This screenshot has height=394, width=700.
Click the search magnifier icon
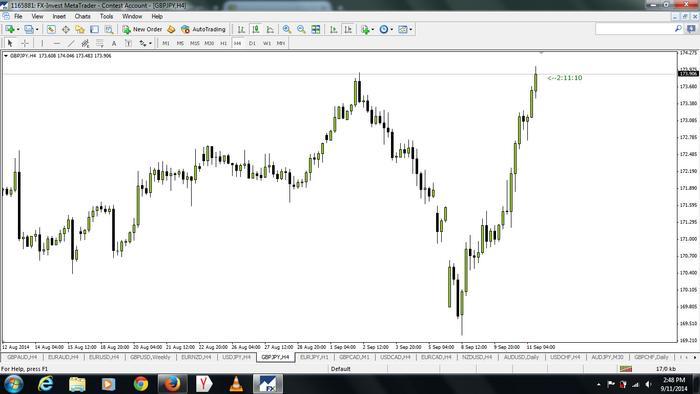point(678,29)
